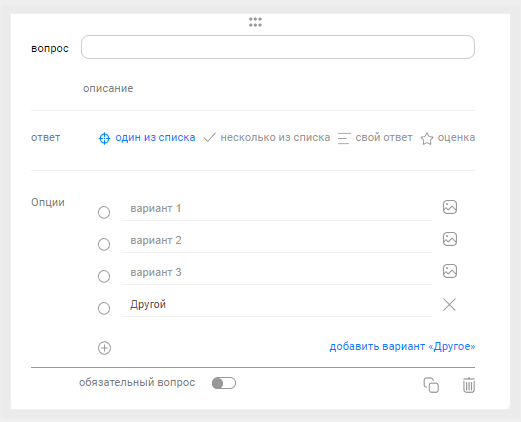This screenshot has width=521, height=422.
Task: Select the вариант 1 radio button
Action: coord(104,212)
